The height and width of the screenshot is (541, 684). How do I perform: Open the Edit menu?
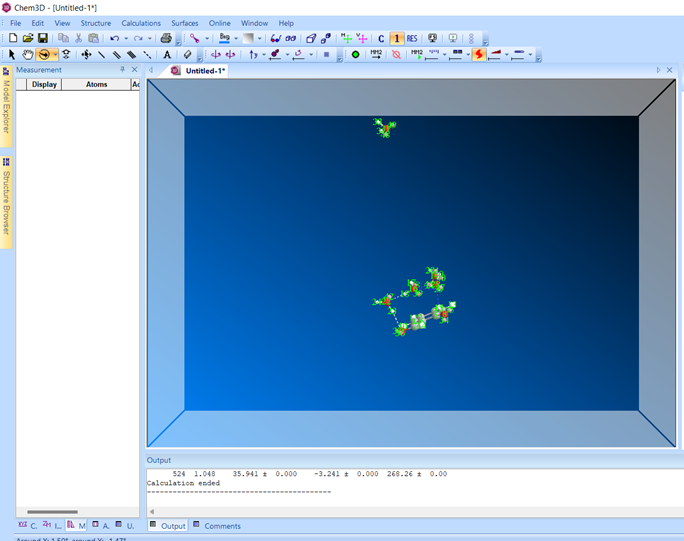point(38,23)
